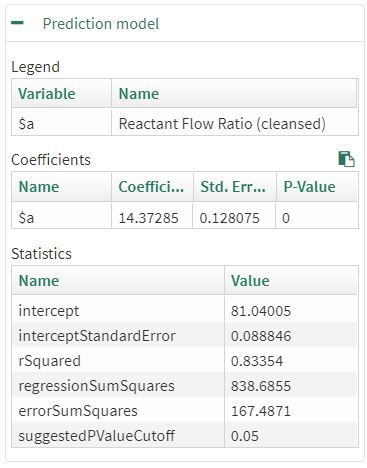Copy coefficients to clipboard icon
This screenshot has height=468, width=367.
click(x=346, y=159)
